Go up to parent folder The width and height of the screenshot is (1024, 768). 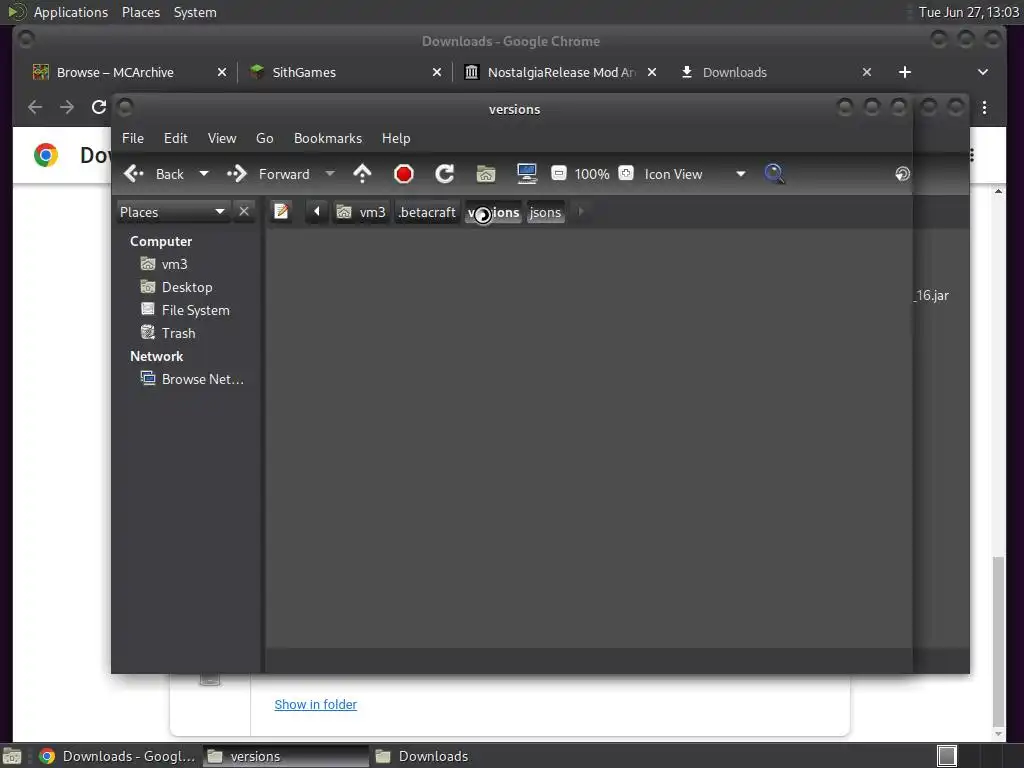coord(362,174)
